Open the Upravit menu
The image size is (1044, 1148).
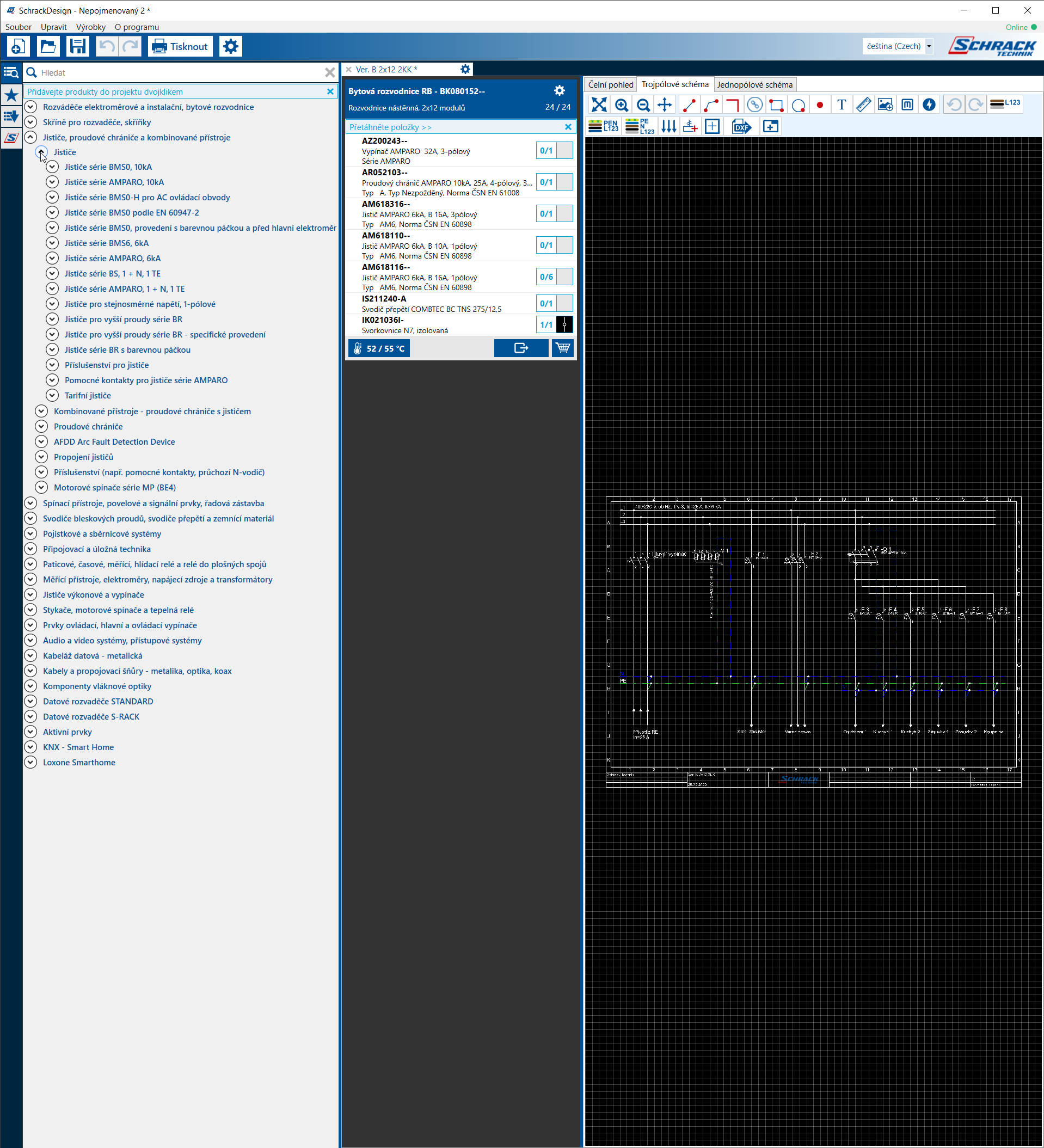54,27
